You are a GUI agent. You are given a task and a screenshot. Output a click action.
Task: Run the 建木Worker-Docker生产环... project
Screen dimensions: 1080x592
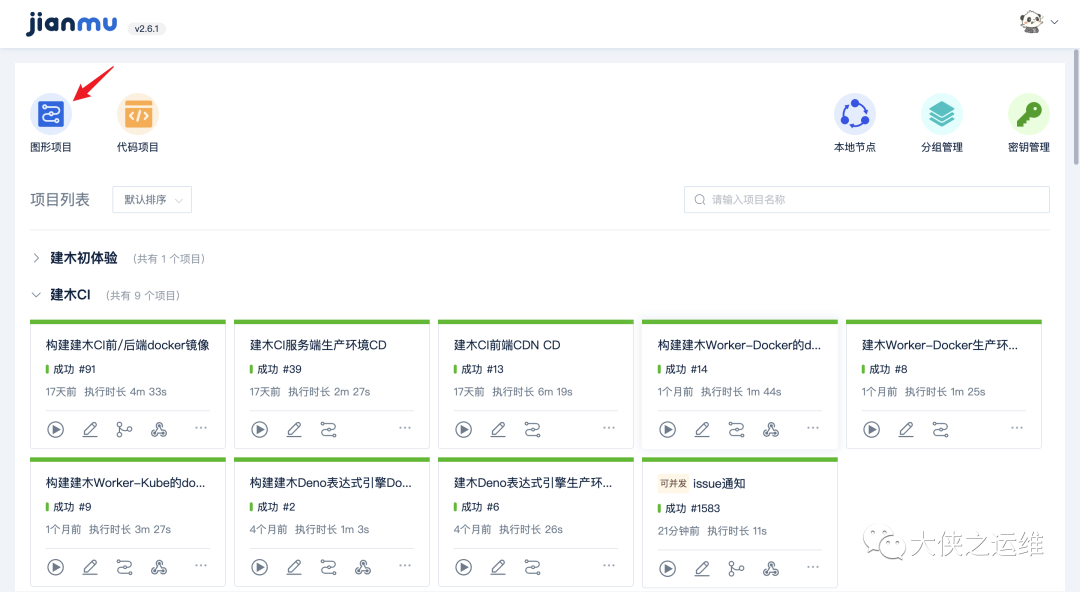click(x=871, y=429)
